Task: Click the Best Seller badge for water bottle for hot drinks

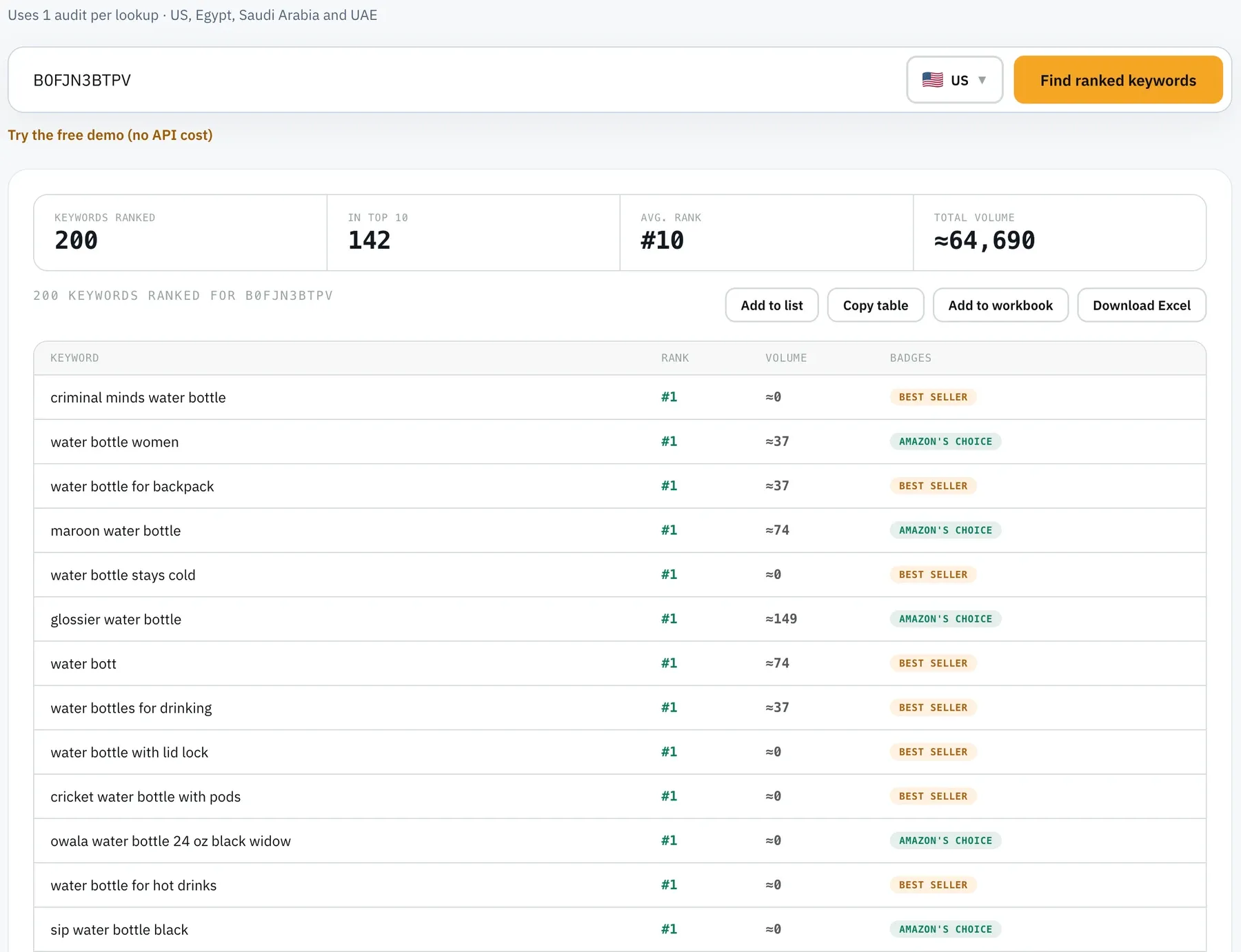Action: pyautogui.click(x=933, y=884)
